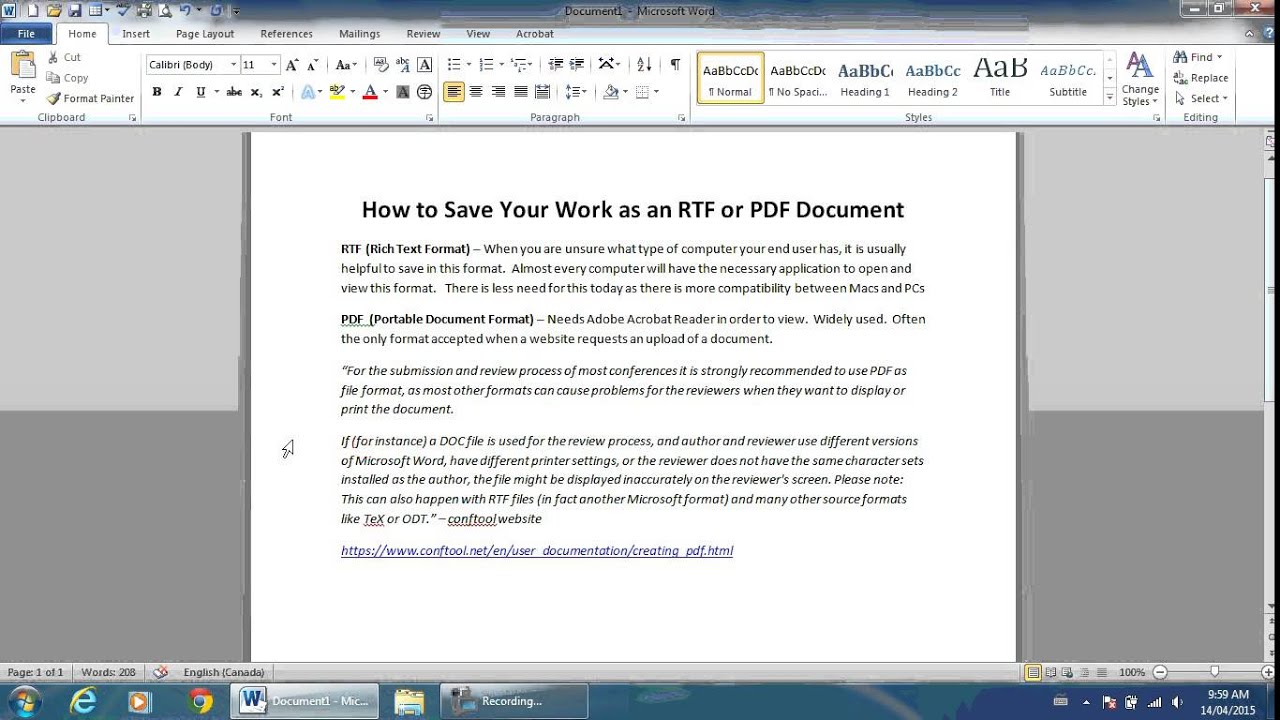The width and height of the screenshot is (1280, 720).
Task: Click the Shrink Font icon
Action: [313, 65]
